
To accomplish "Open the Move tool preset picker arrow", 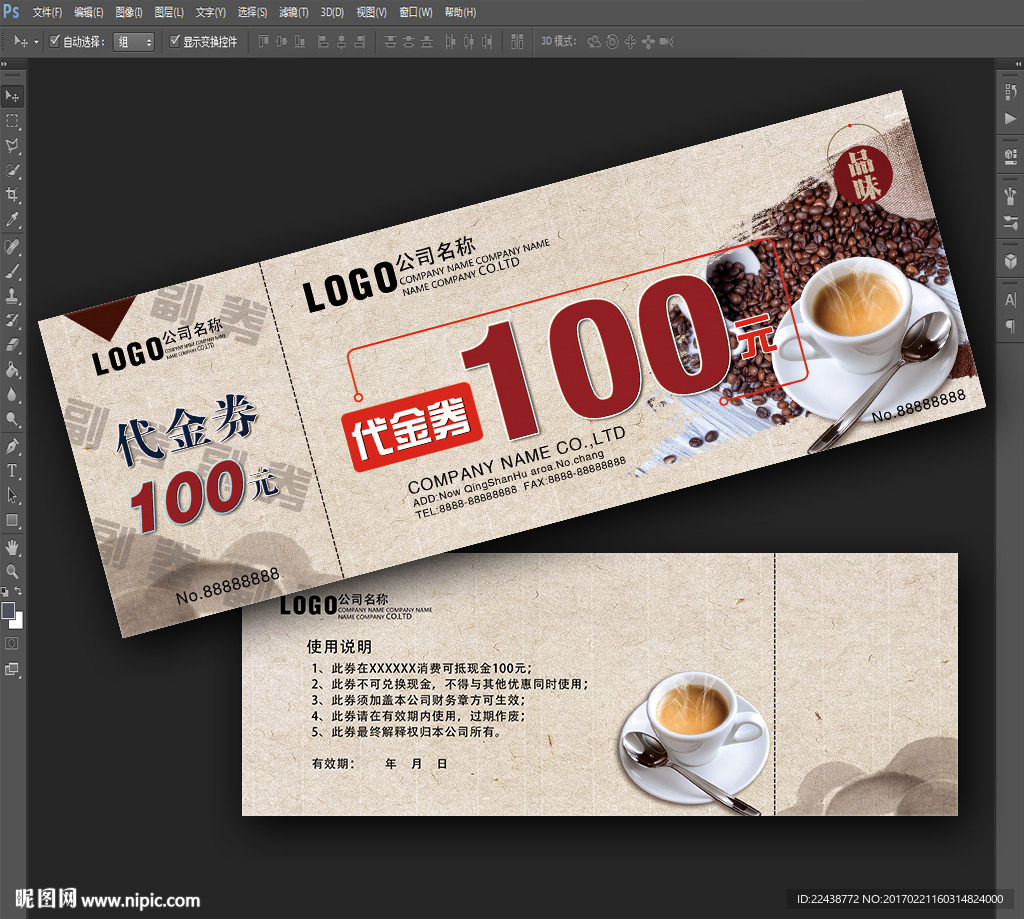I will click(37, 42).
